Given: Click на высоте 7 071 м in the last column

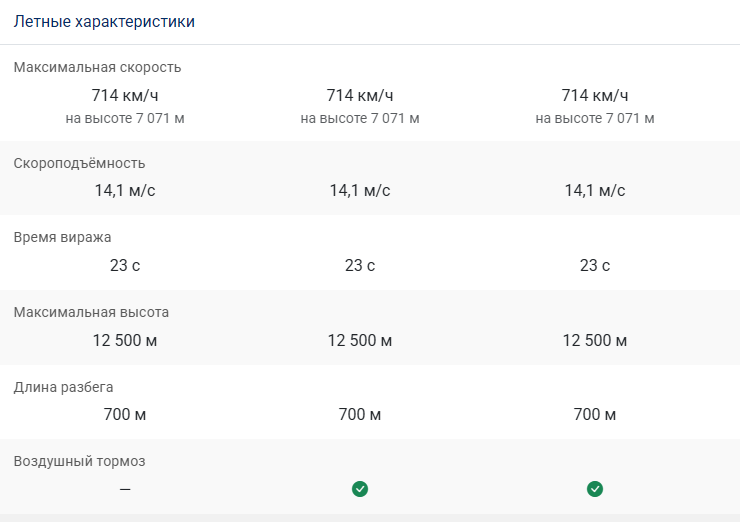Looking at the screenshot, I should [595, 118].
